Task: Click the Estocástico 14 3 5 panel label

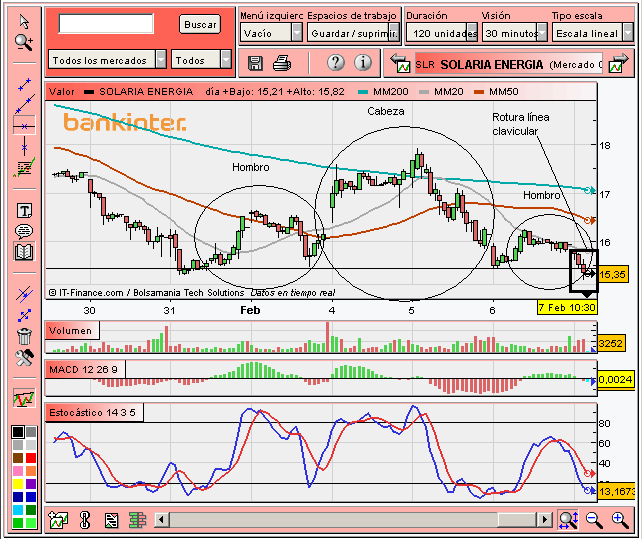Action: 93,412
